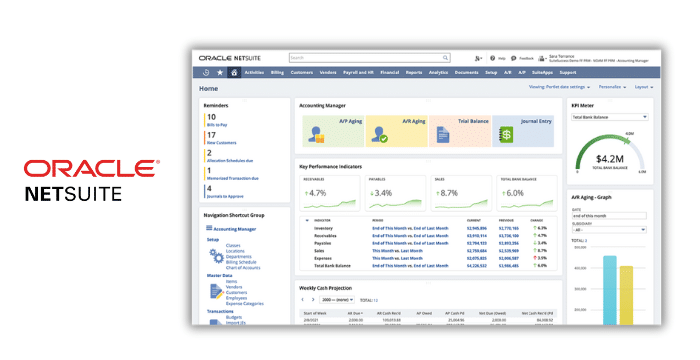Sort by AR Due column header
Screen dimensions: 700x360
coord(355,314)
